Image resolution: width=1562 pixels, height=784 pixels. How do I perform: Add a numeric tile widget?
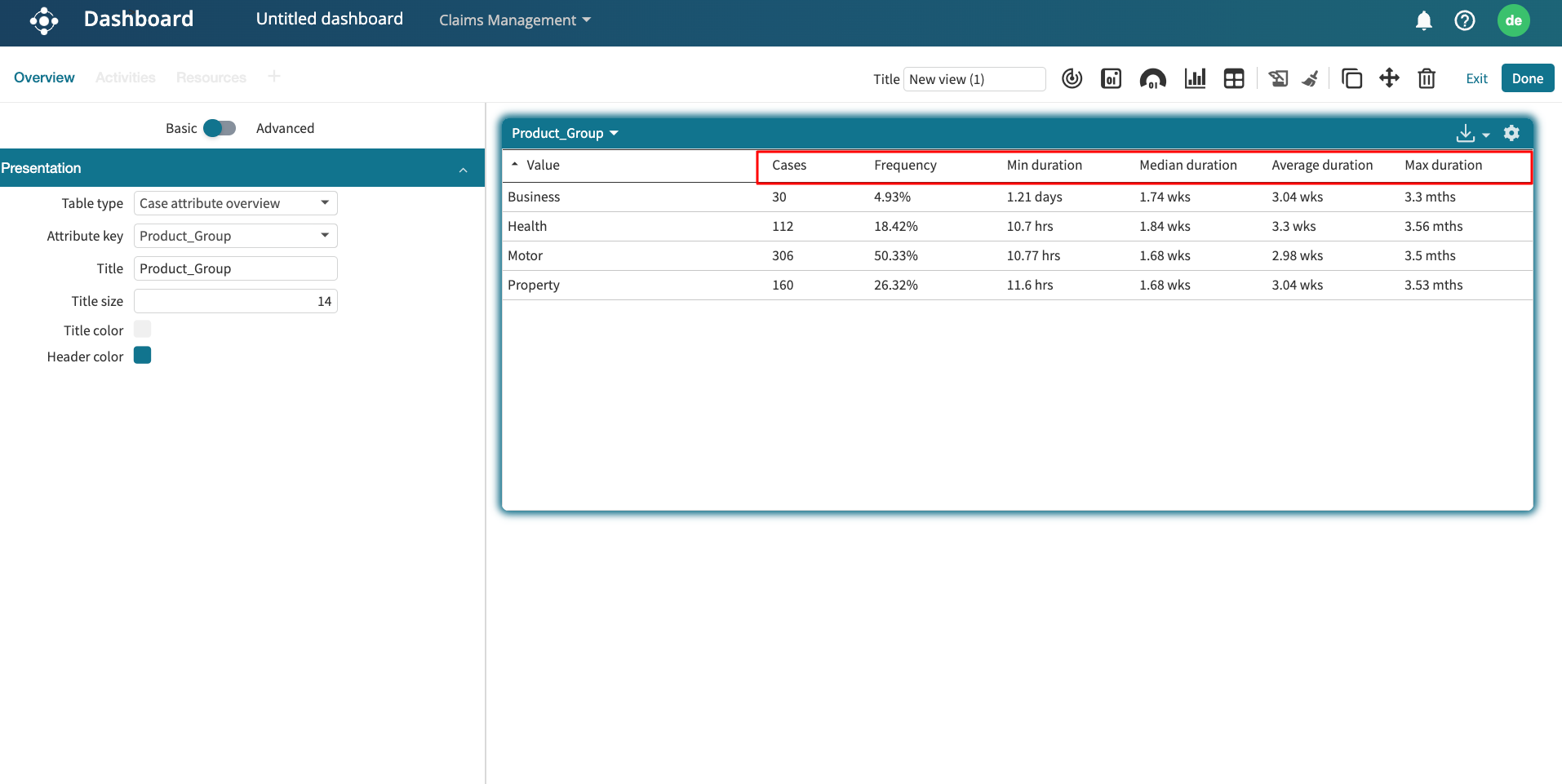coord(1111,78)
